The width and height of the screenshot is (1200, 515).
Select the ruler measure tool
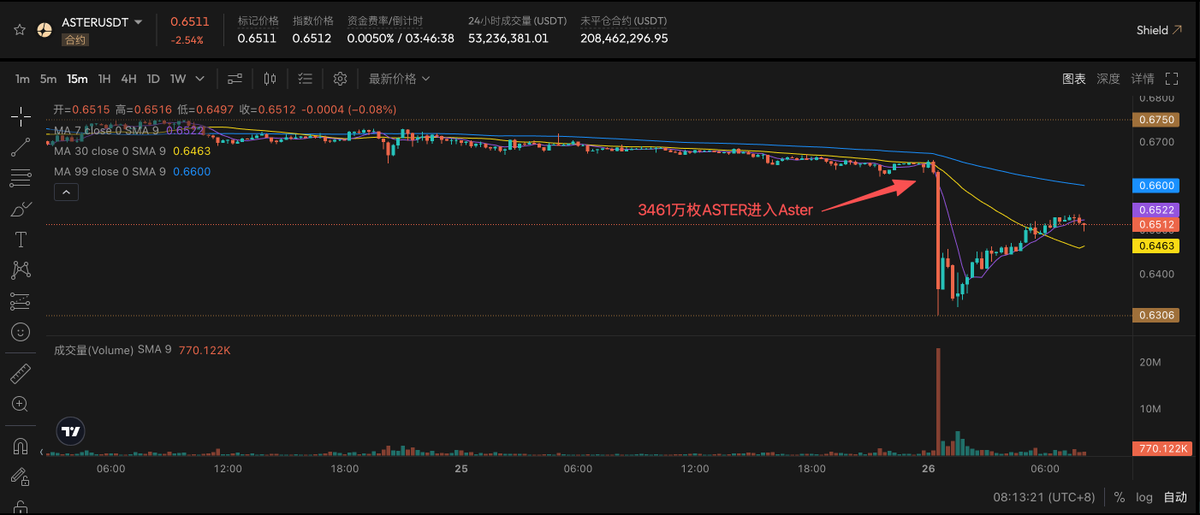coord(20,373)
